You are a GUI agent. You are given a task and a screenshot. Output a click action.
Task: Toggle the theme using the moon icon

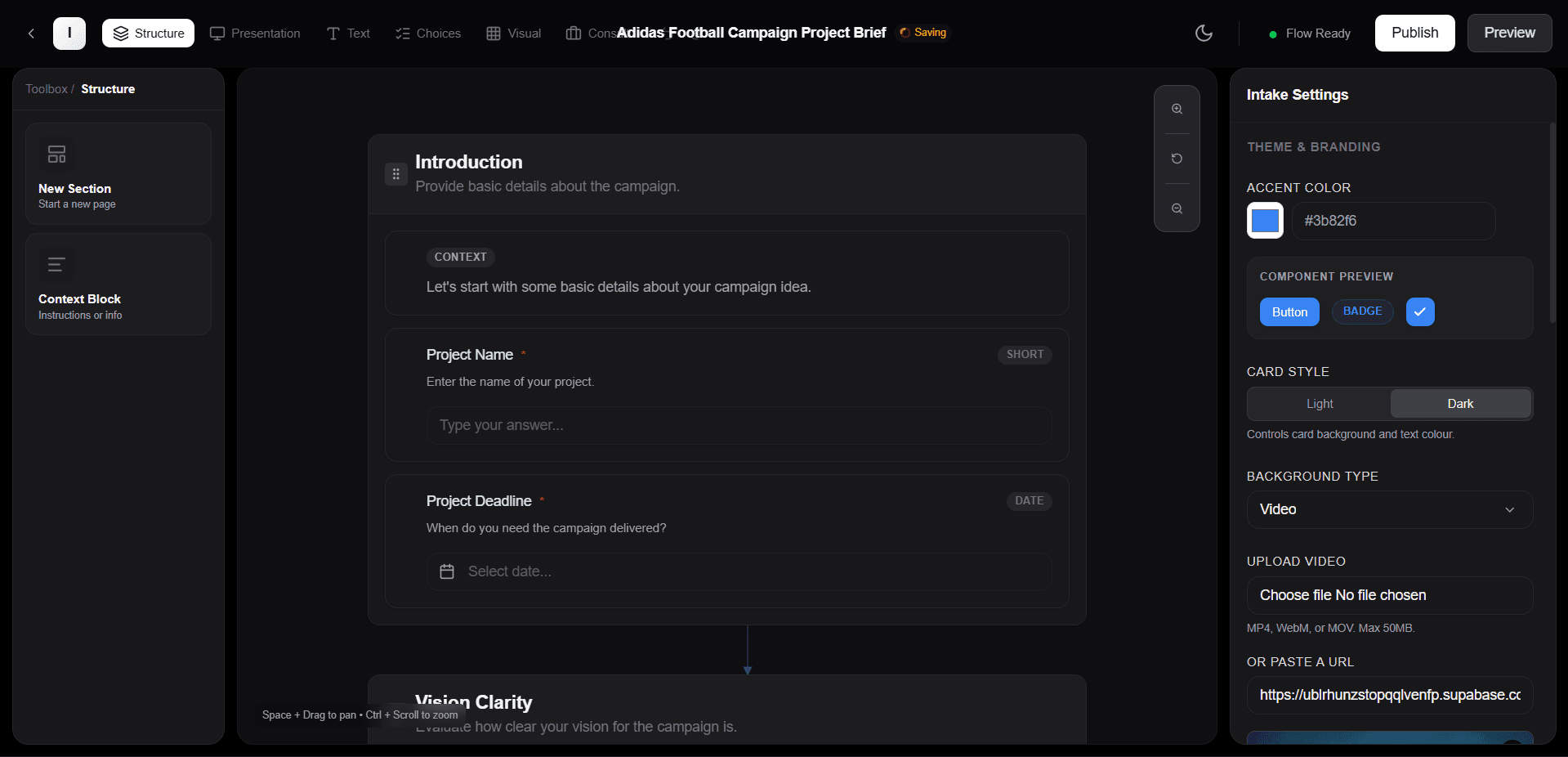click(x=1203, y=33)
